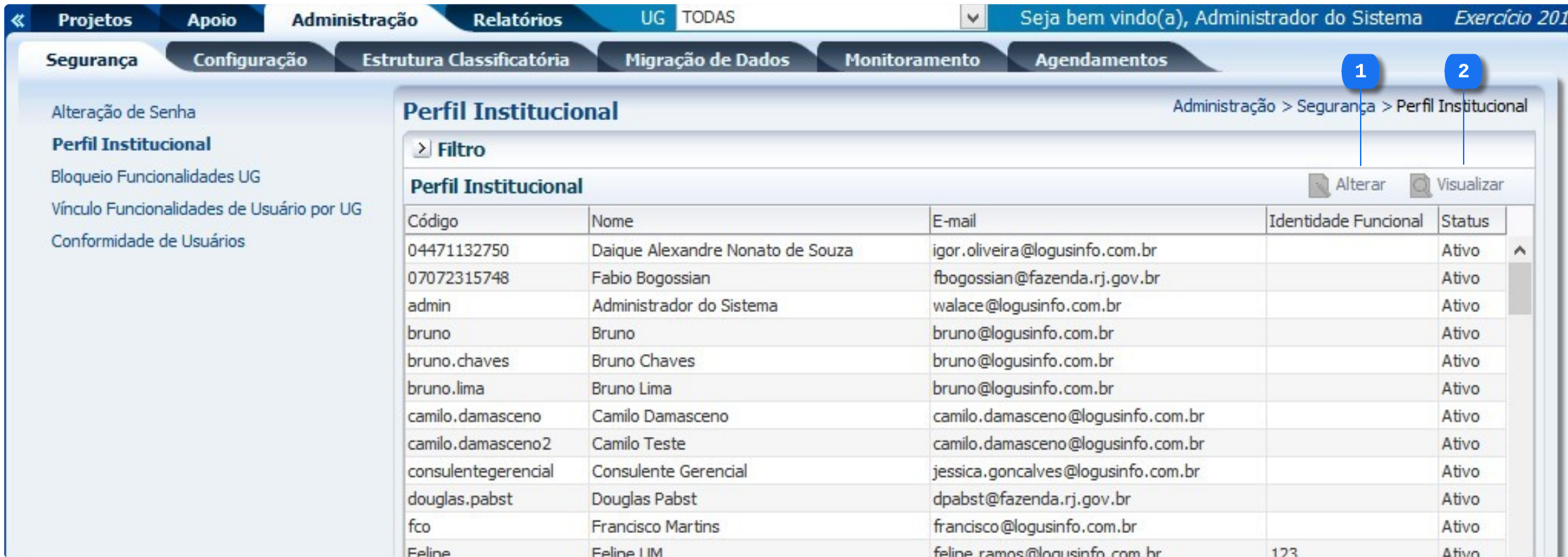The height and width of the screenshot is (557, 1568).
Task: Switch to Segurança subtab
Action: (92, 60)
